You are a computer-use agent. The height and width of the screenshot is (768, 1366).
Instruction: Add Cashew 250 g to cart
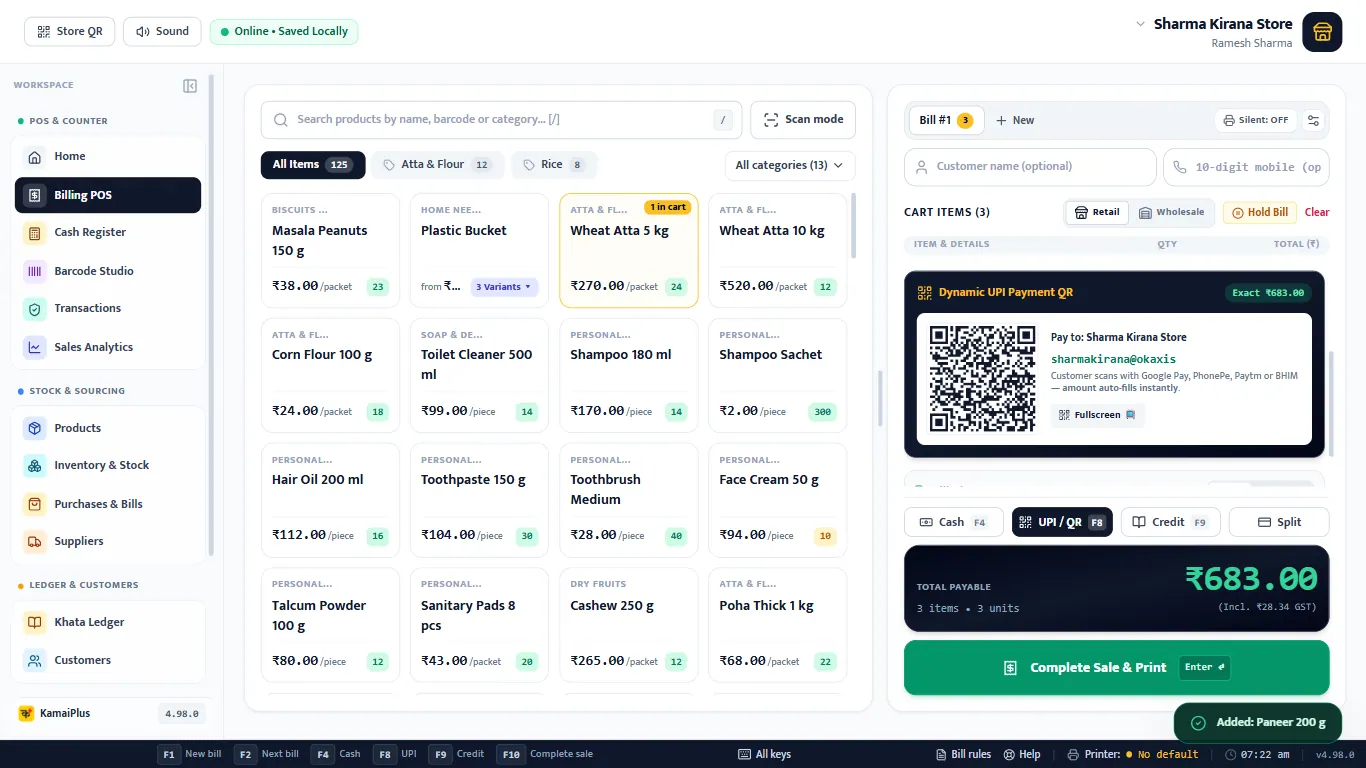tap(628, 625)
